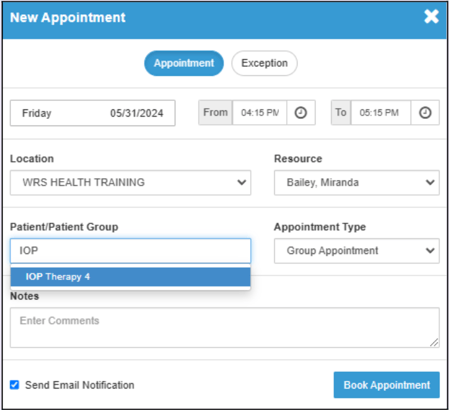Image resolution: width=449 pixels, height=410 pixels.
Task: Click the Book Appointment button
Action: pos(387,385)
